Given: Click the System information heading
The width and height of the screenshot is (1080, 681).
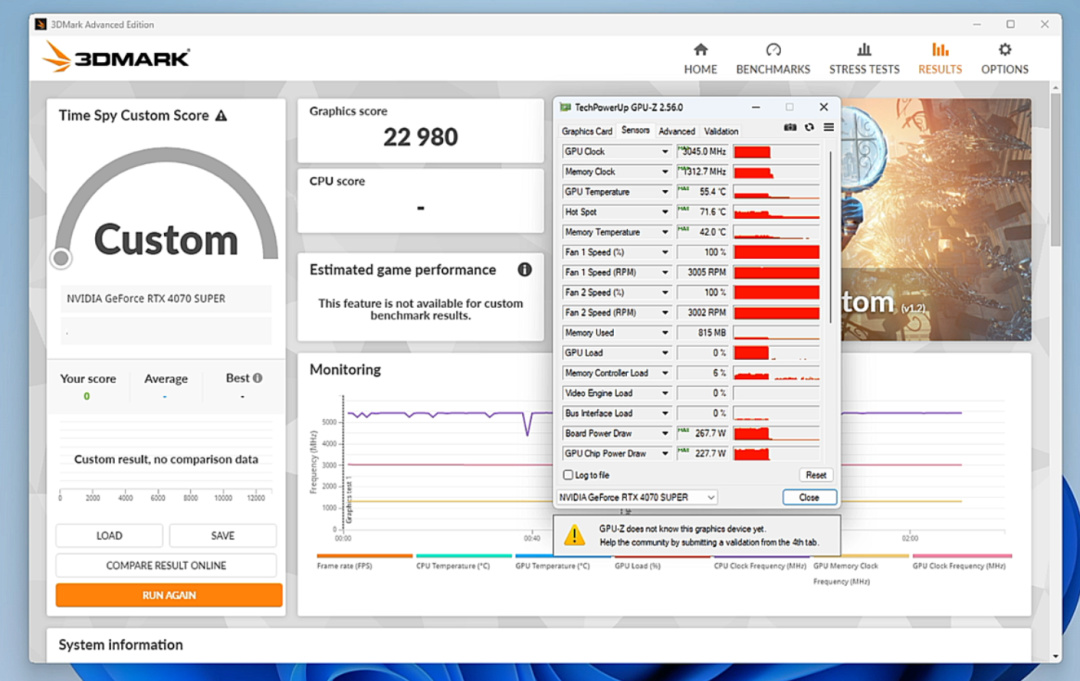Looking at the screenshot, I should (x=121, y=645).
